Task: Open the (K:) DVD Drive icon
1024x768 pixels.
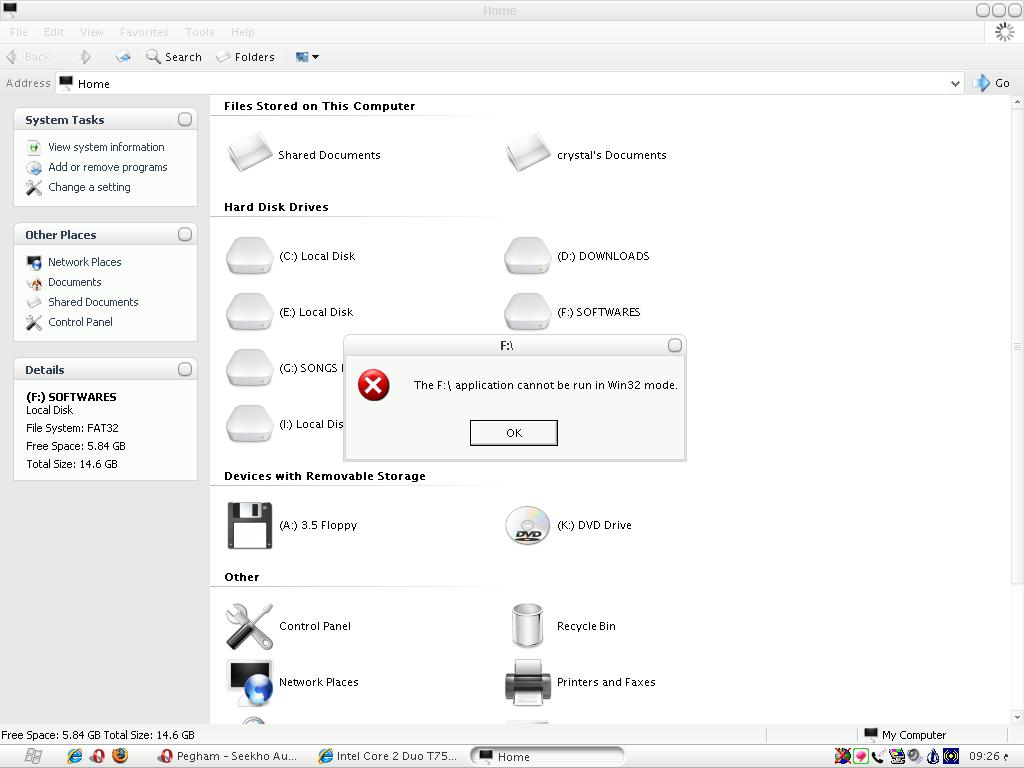Action: point(527,525)
